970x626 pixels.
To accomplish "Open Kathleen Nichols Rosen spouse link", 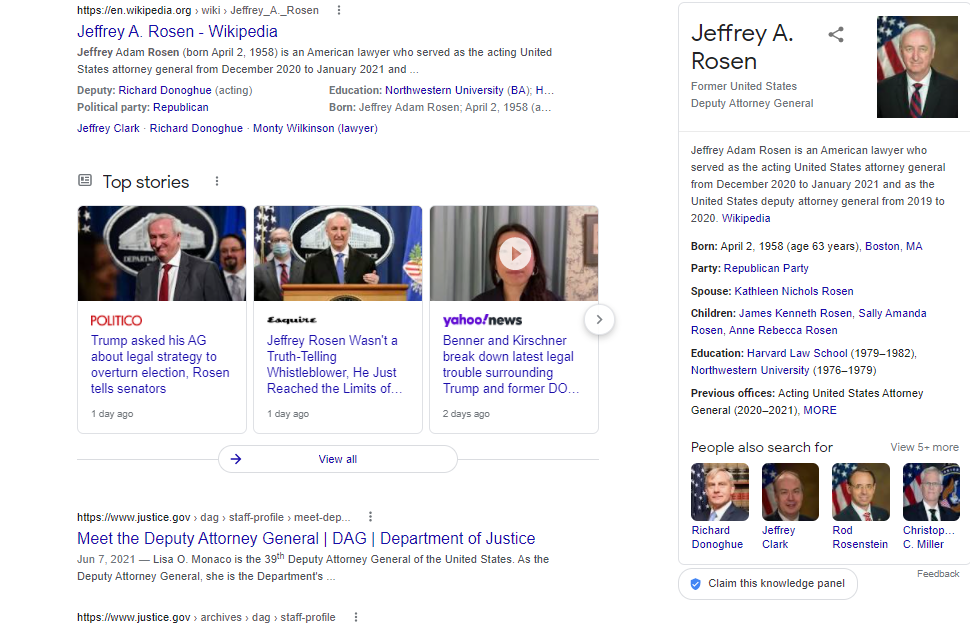I will click(794, 291).
